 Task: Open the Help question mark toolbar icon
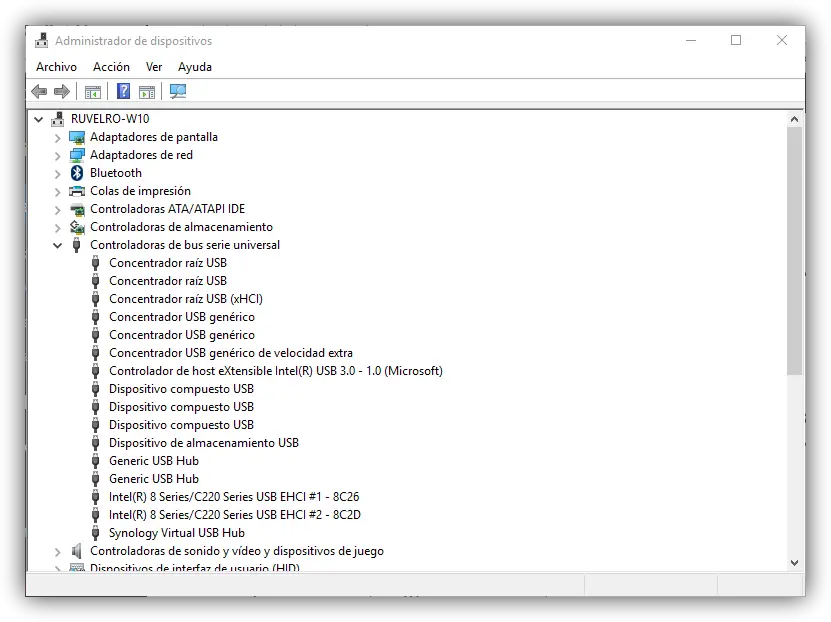[x=123, y=91]
